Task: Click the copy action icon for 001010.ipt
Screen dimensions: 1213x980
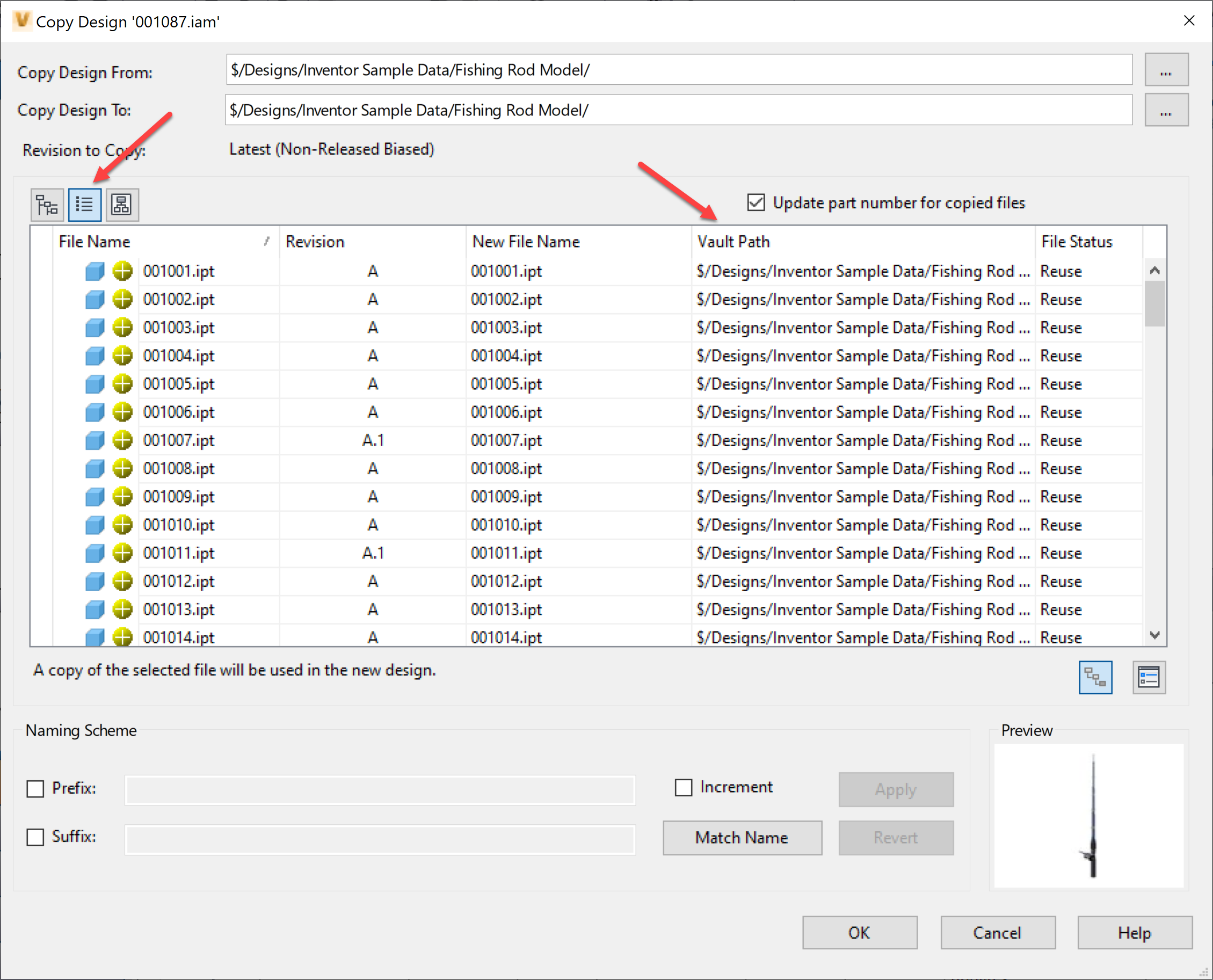Action: pos(122,525)
